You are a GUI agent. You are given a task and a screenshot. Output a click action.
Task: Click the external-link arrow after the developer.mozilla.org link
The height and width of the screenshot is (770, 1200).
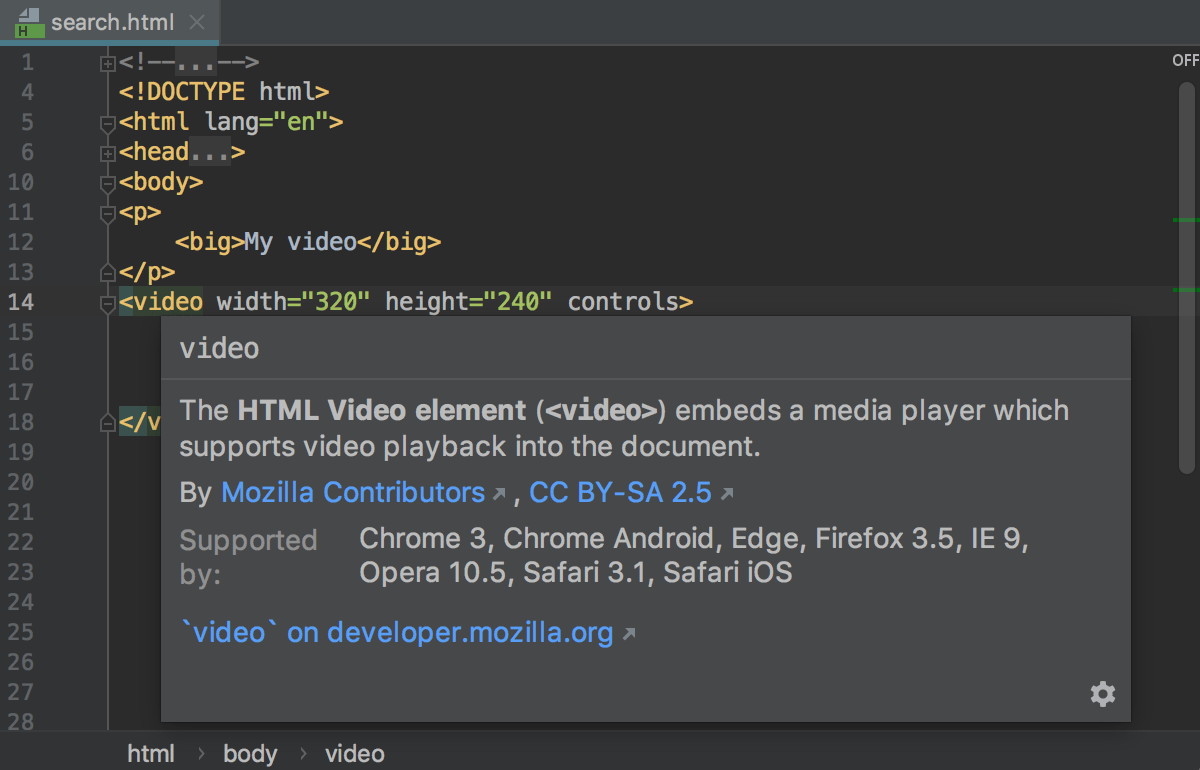[x=631, y=632]
